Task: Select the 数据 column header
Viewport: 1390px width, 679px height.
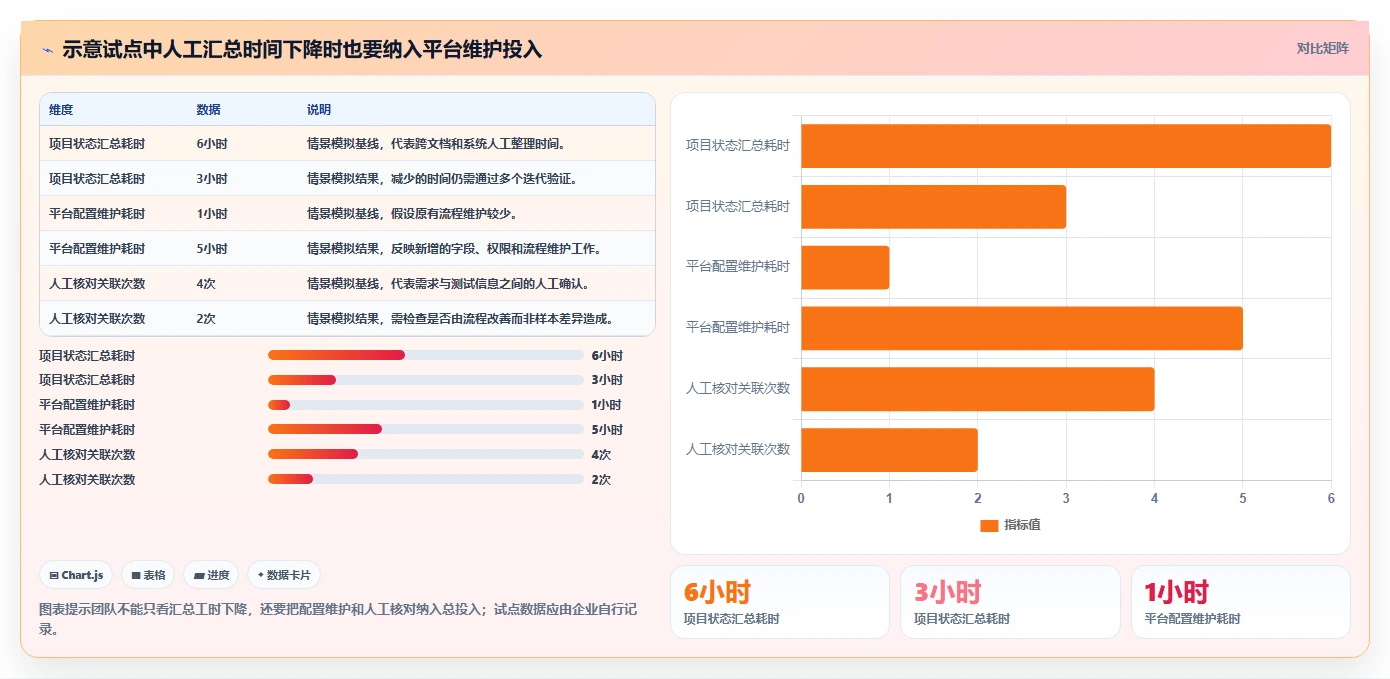Action: (x=209, y=110)
